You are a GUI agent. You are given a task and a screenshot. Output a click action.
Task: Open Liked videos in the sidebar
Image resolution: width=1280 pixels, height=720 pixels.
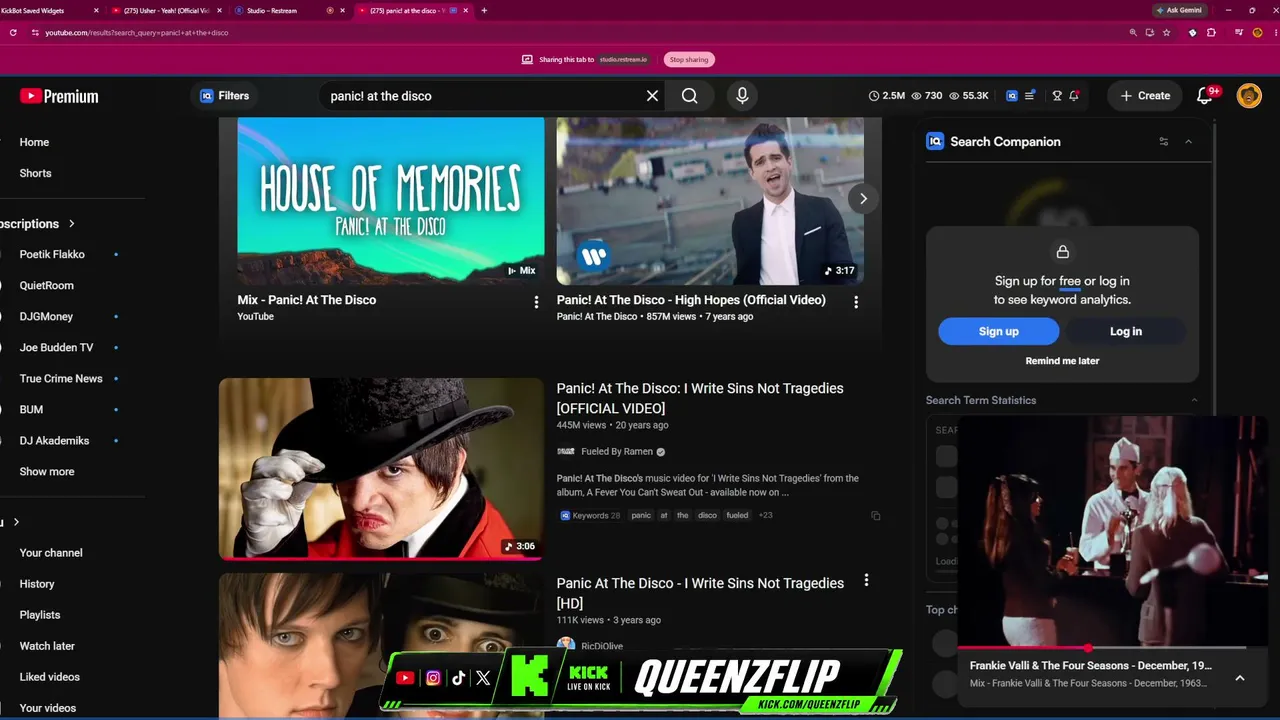pos(49,677)
